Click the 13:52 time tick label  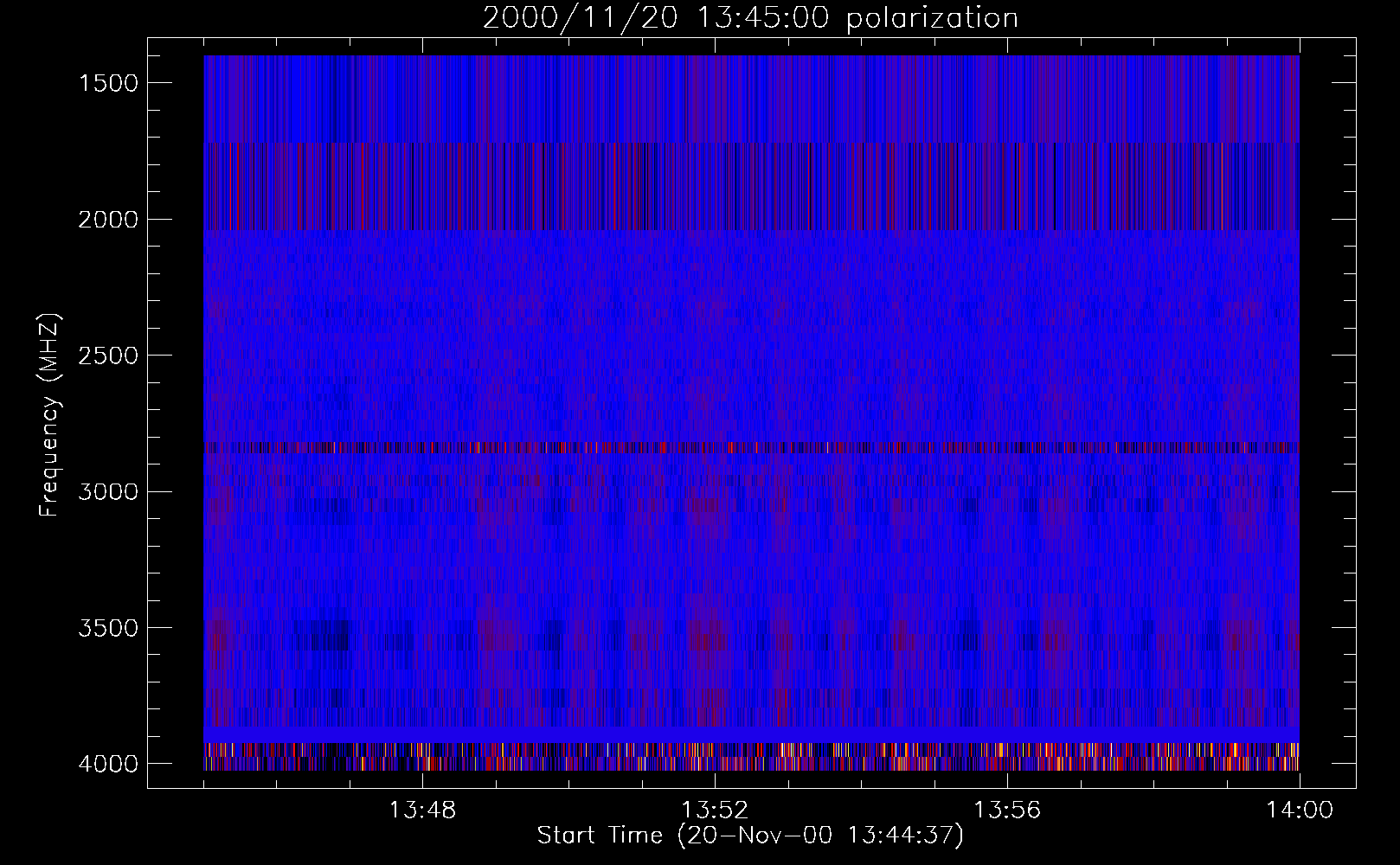pos(715,811)
